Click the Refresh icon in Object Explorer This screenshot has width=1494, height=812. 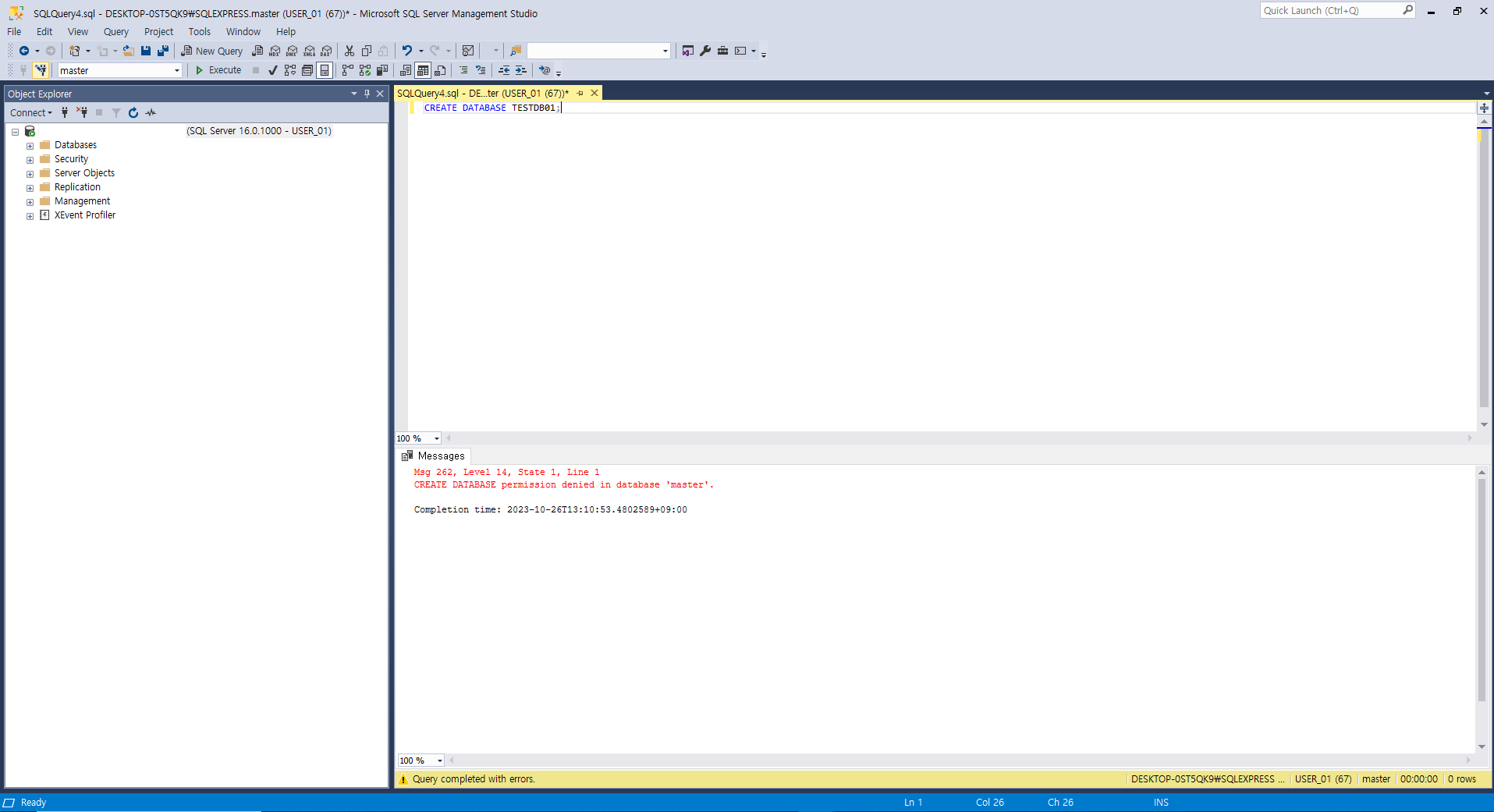(x=133, y=113)
